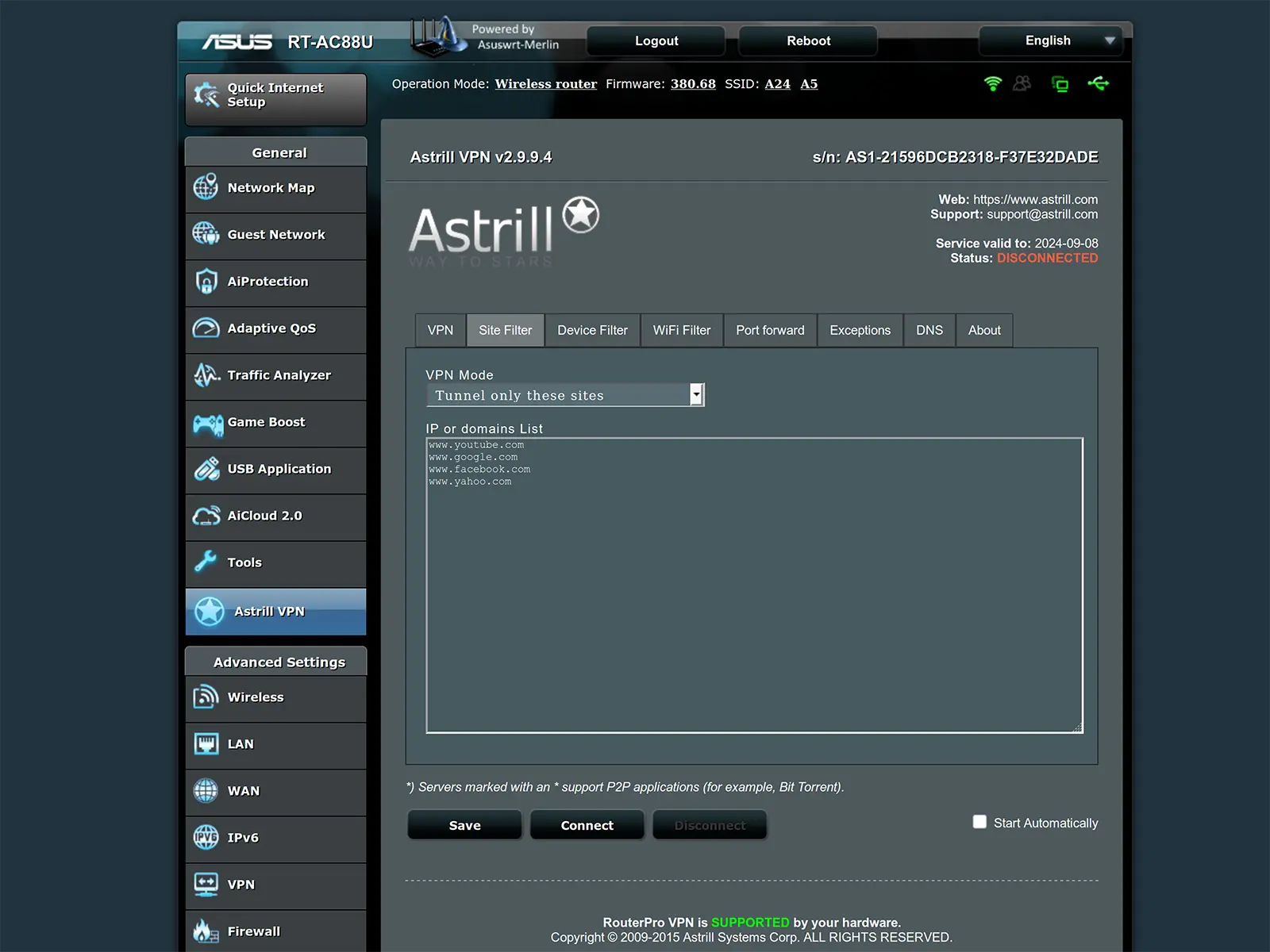
Task: Click the green LAN clients status icon
Action: [x=1060, y=83]
